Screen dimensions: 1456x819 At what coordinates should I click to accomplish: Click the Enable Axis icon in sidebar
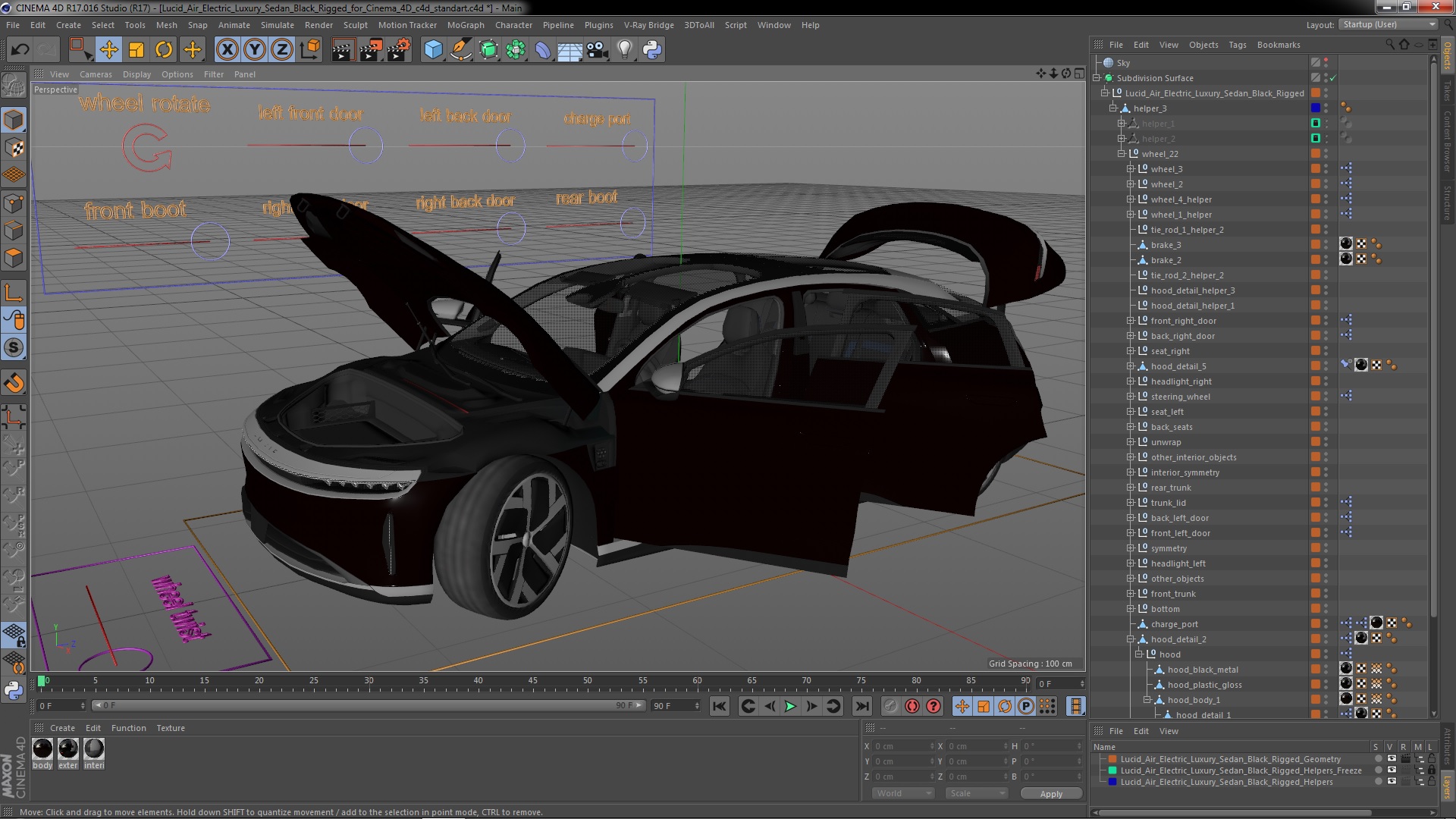click(14, 293)
